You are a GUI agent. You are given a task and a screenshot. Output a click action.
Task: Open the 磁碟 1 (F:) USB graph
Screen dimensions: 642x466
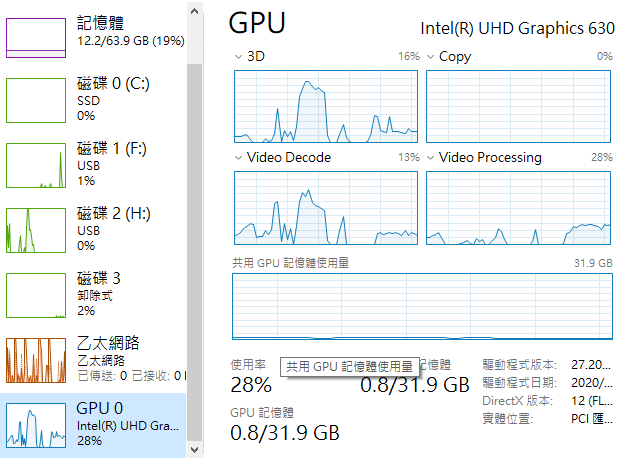[x=36, y=165]
